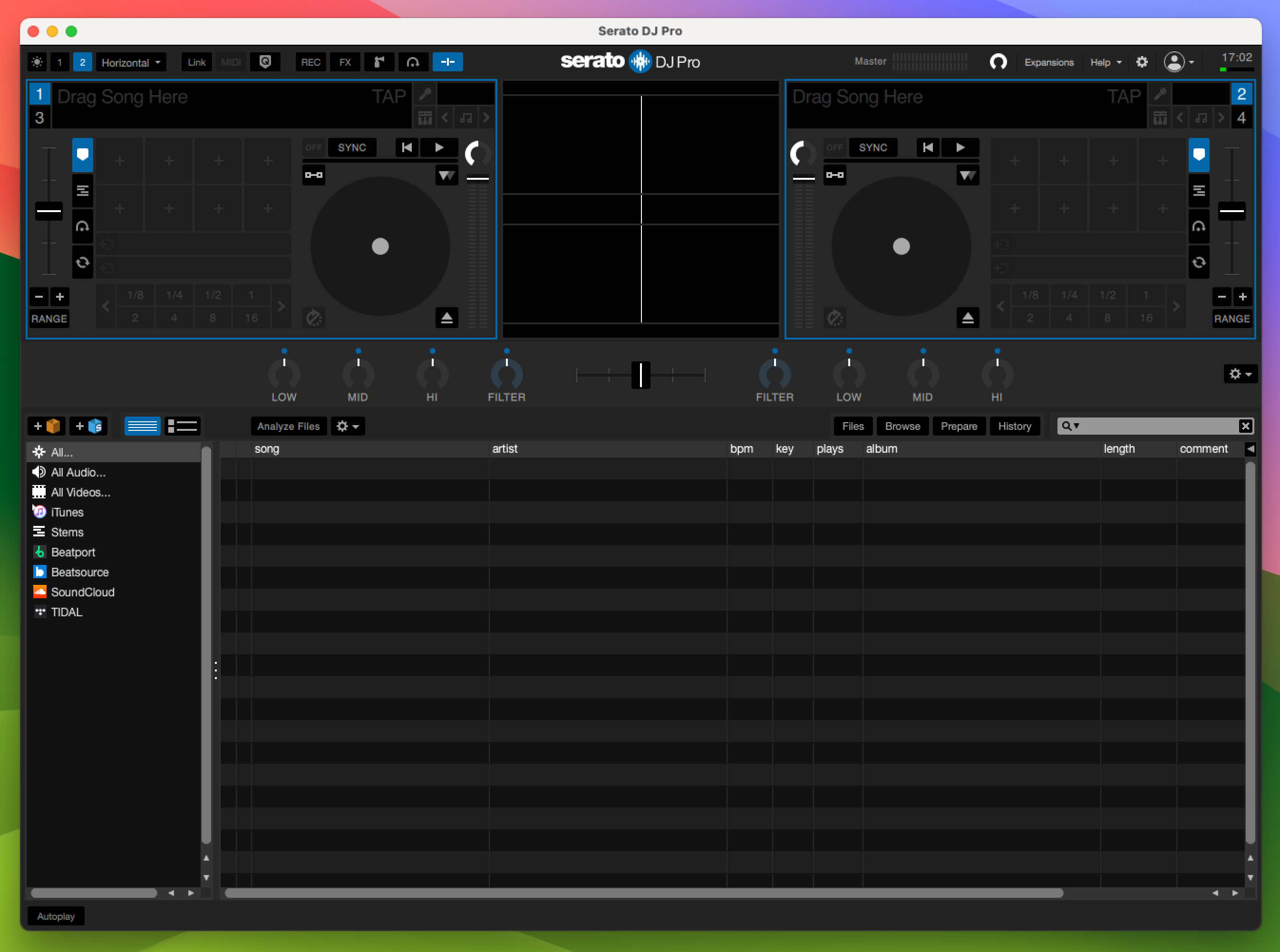Open the settings gear menu

1141,63
